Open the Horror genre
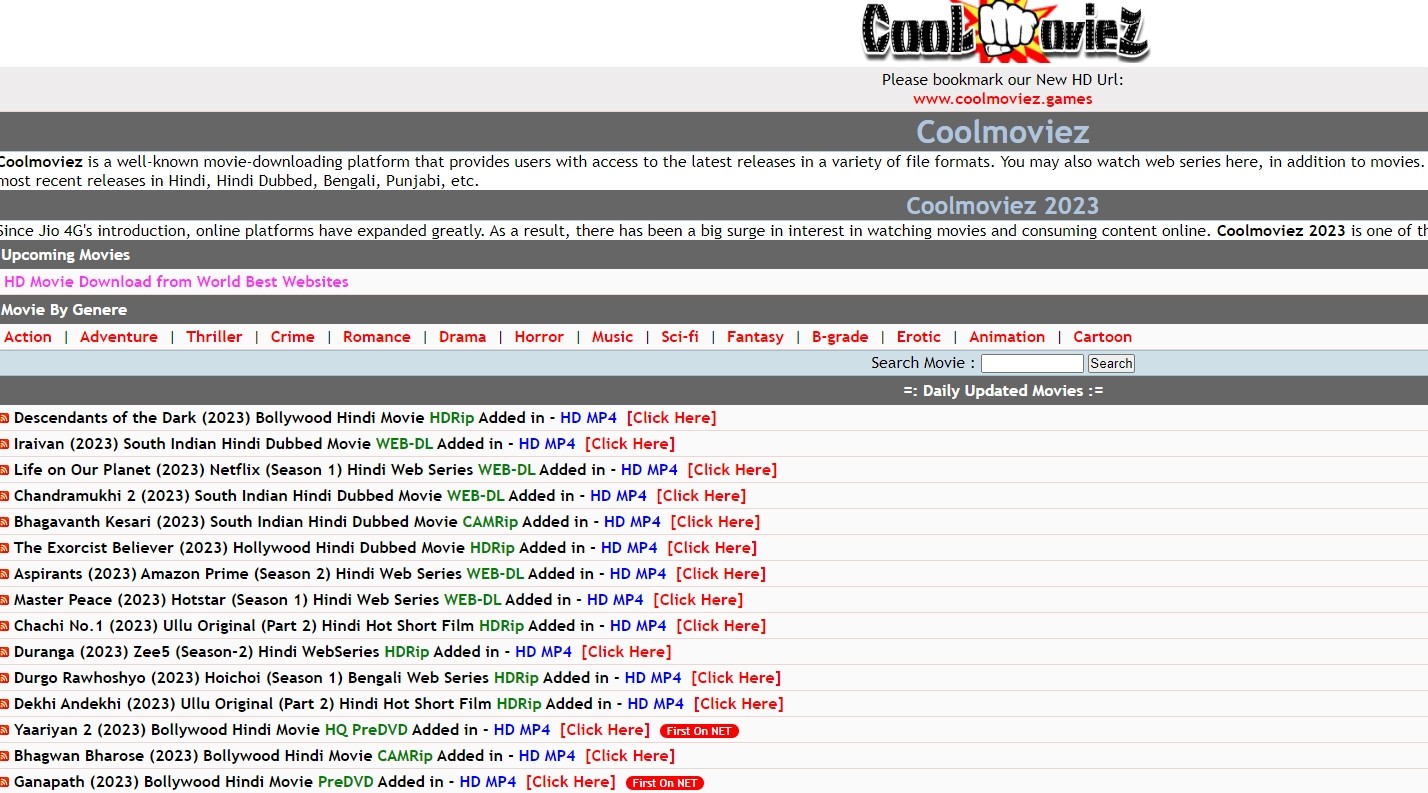 pyautogui.click(x=539, y=337)
